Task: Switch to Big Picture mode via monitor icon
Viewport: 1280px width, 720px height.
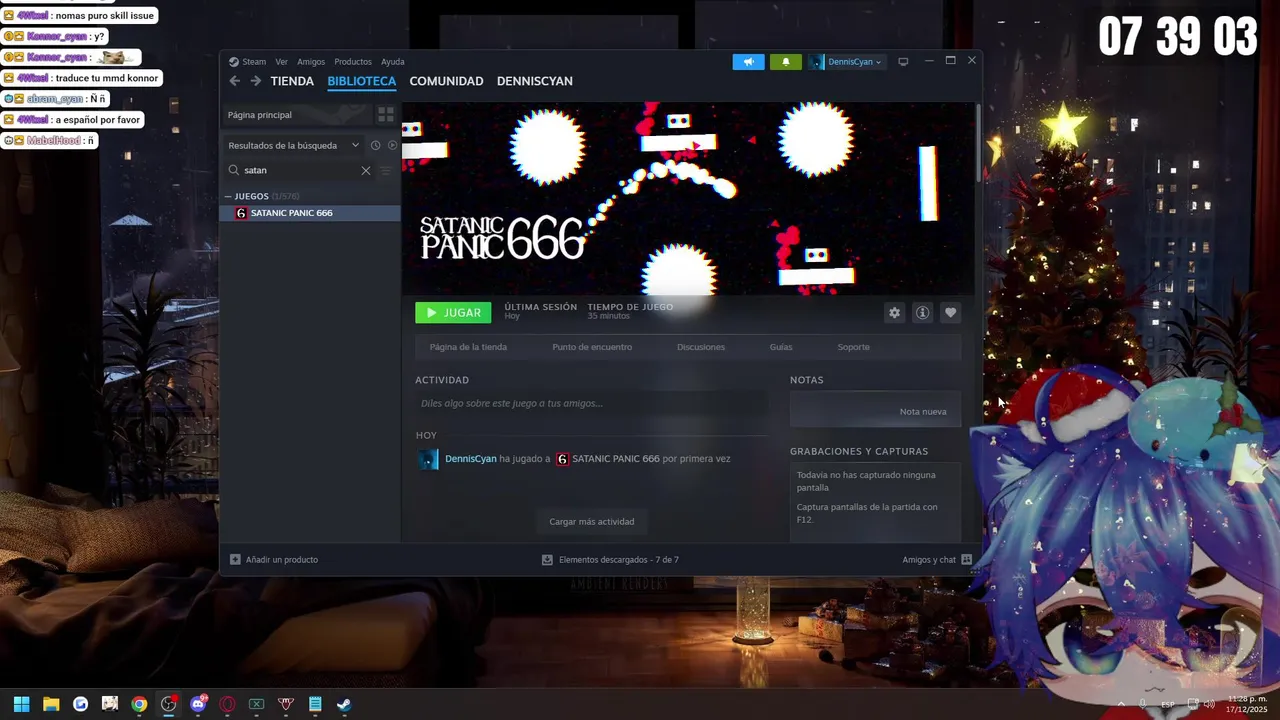Action: (x=903, y=62)
